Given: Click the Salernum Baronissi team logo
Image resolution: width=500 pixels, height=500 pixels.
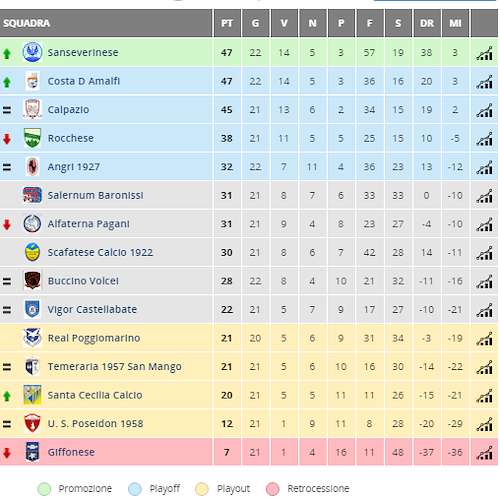Looking at the screenshot, I should pos(32,195).
